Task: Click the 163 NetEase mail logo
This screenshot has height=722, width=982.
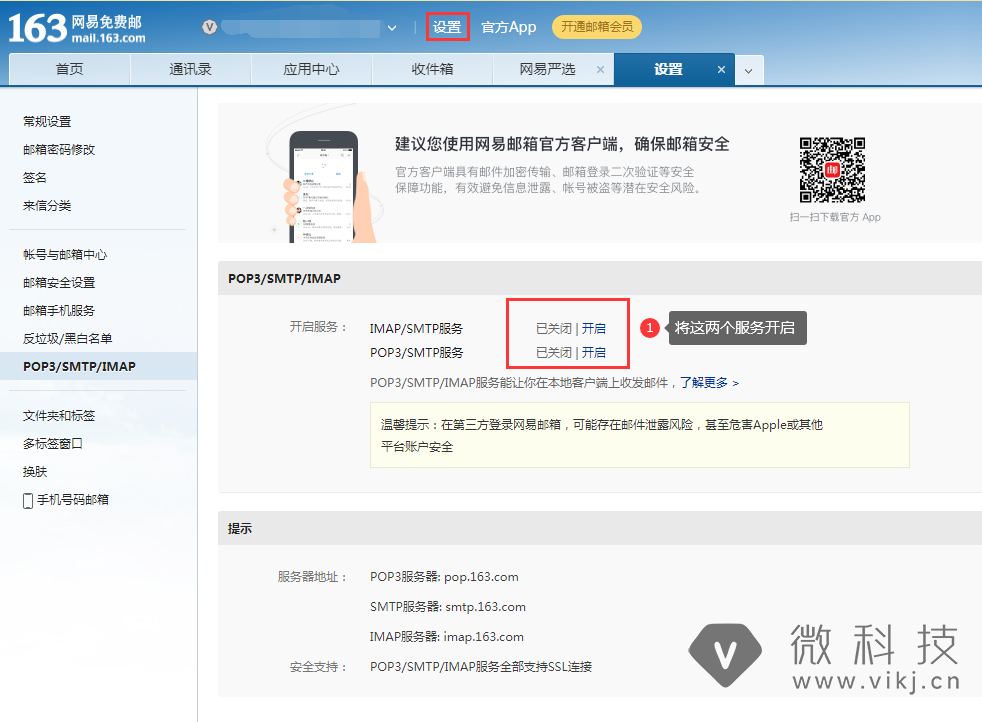Action: point(77,28)
